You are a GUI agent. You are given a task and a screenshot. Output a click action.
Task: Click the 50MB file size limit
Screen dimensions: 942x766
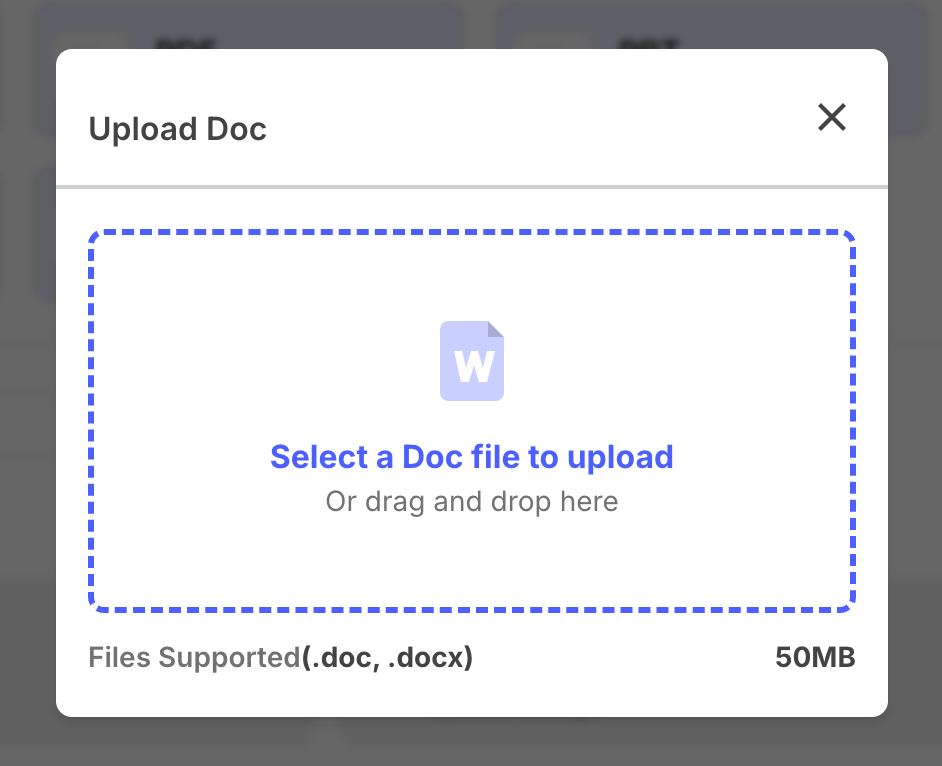(x=815, y=657)
